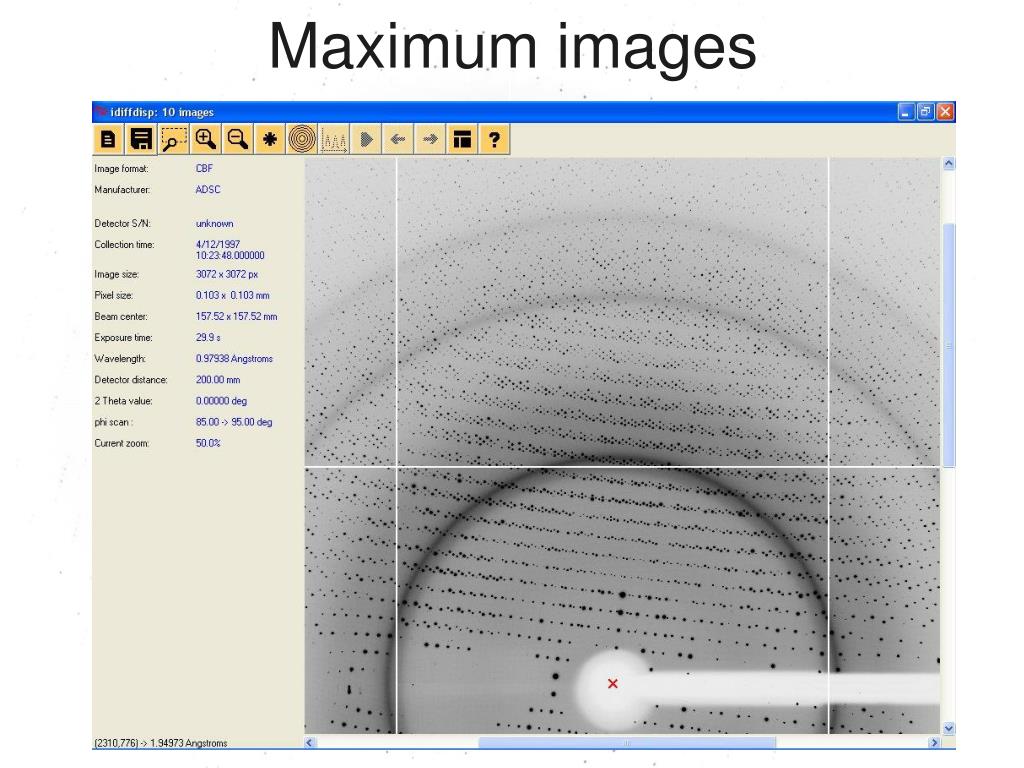The width and height of the screenshot is (1024, 768).
Task: Close the idiffdisp window
Action: click(945, 112)
